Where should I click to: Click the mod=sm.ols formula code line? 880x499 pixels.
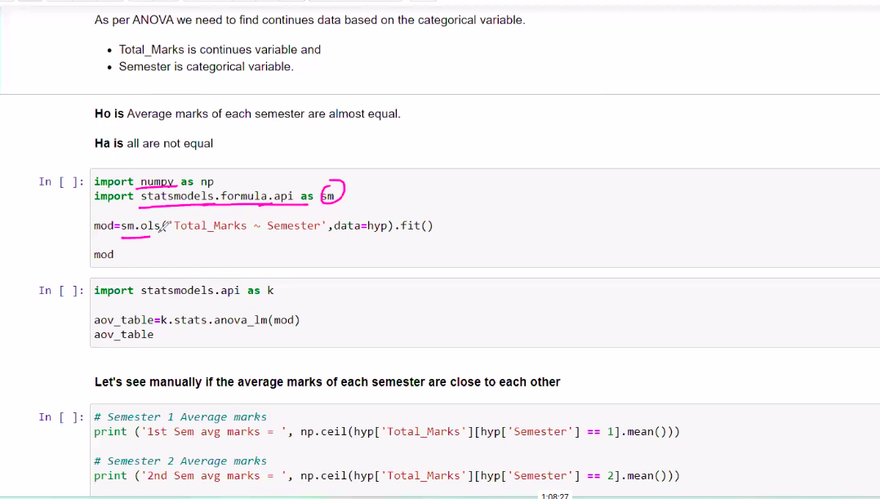[x=263, y=226]
